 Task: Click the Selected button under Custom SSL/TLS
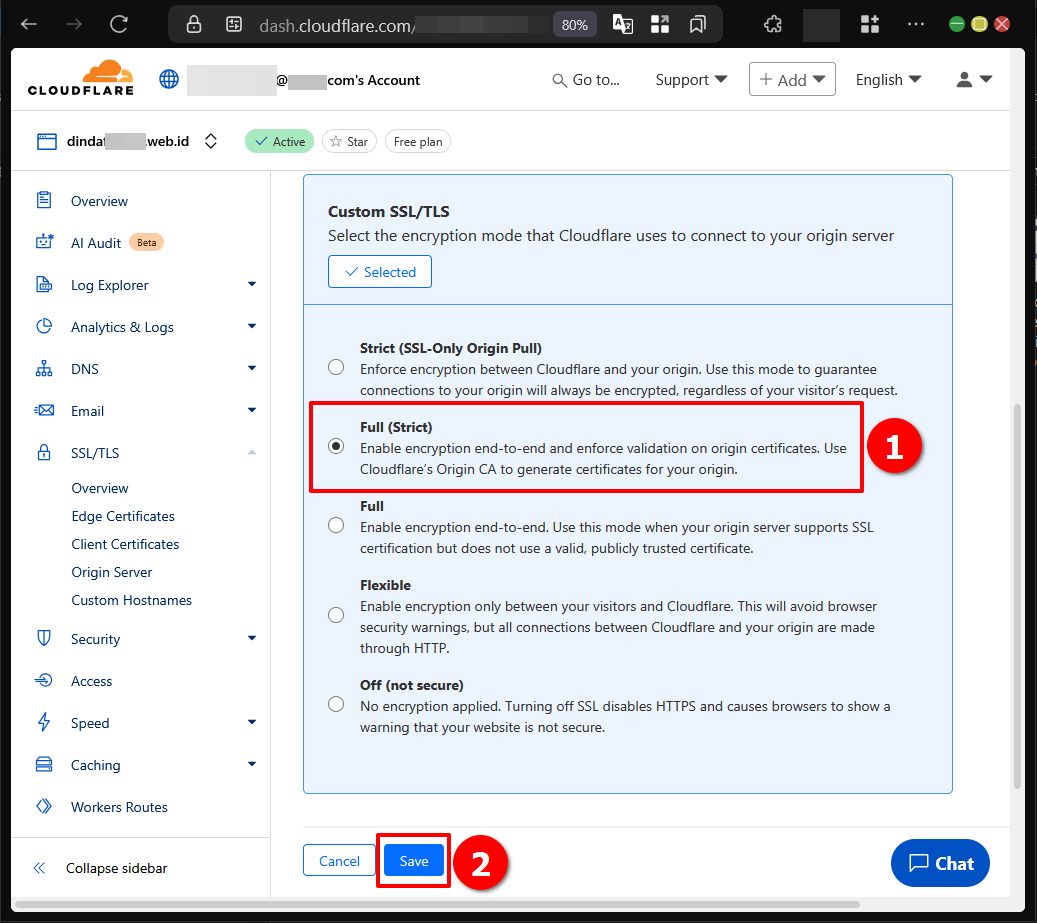pyautogui.click(x=380, y=272)
